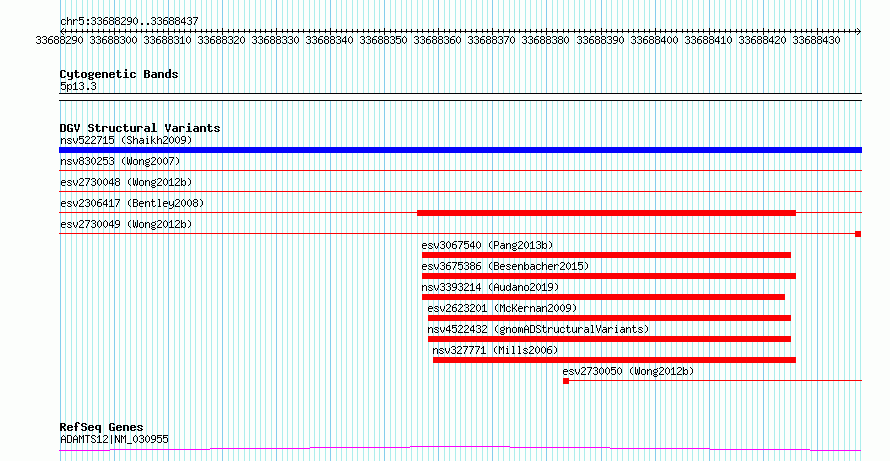Screen dimensions: 890x461
Task: Click red start block of esv2730050
Action: 566,381
